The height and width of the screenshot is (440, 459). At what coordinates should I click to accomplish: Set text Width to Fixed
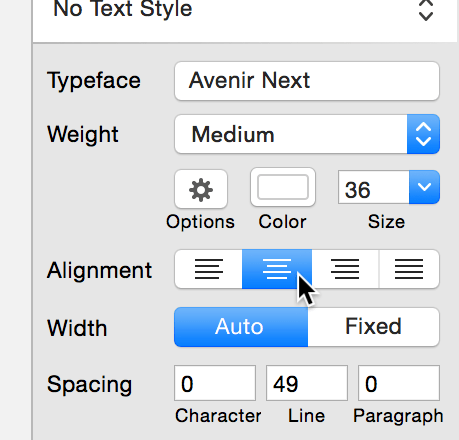pos(374,327)
